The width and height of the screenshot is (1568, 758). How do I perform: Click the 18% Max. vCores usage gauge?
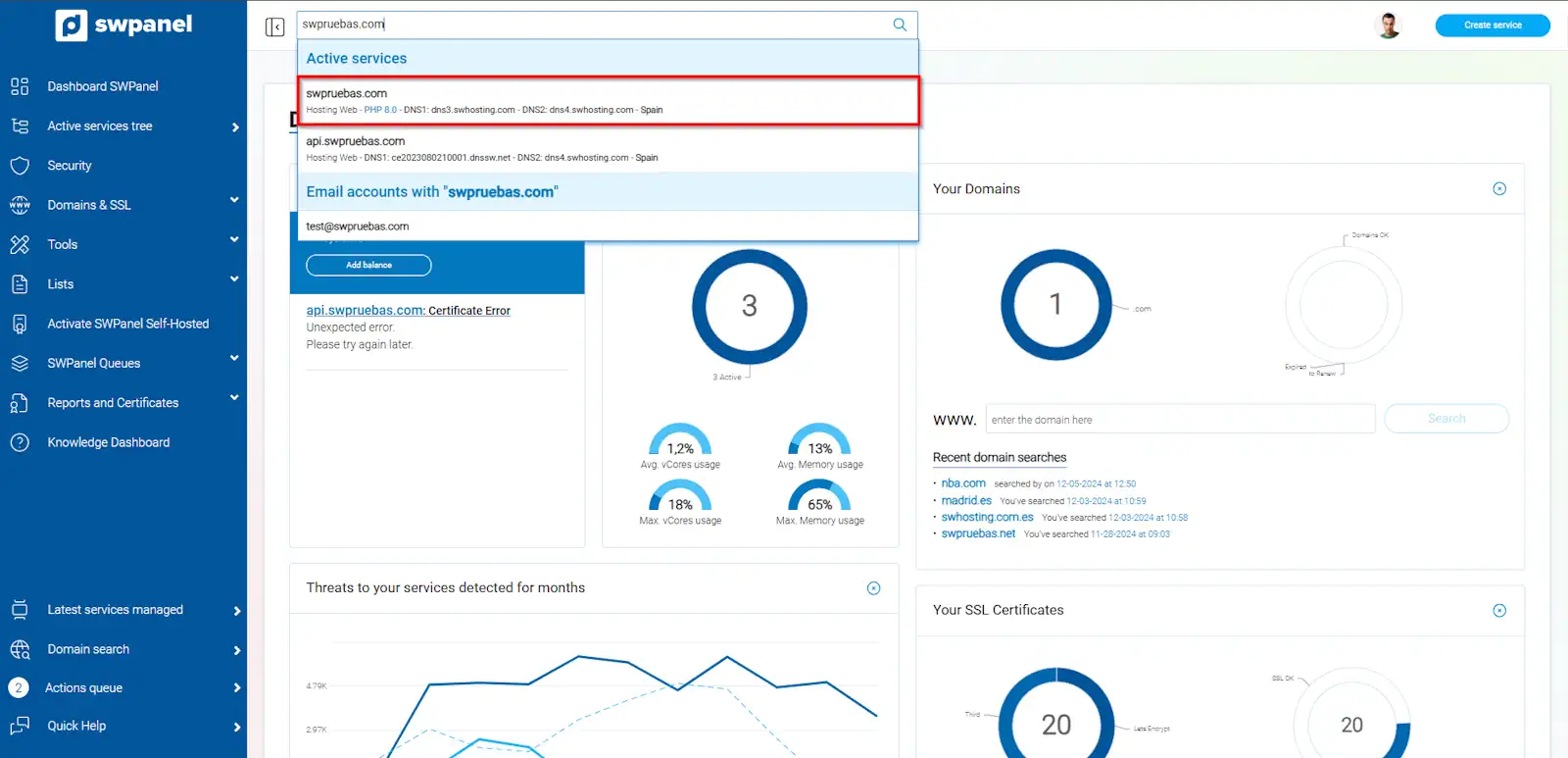coord(680,496)
